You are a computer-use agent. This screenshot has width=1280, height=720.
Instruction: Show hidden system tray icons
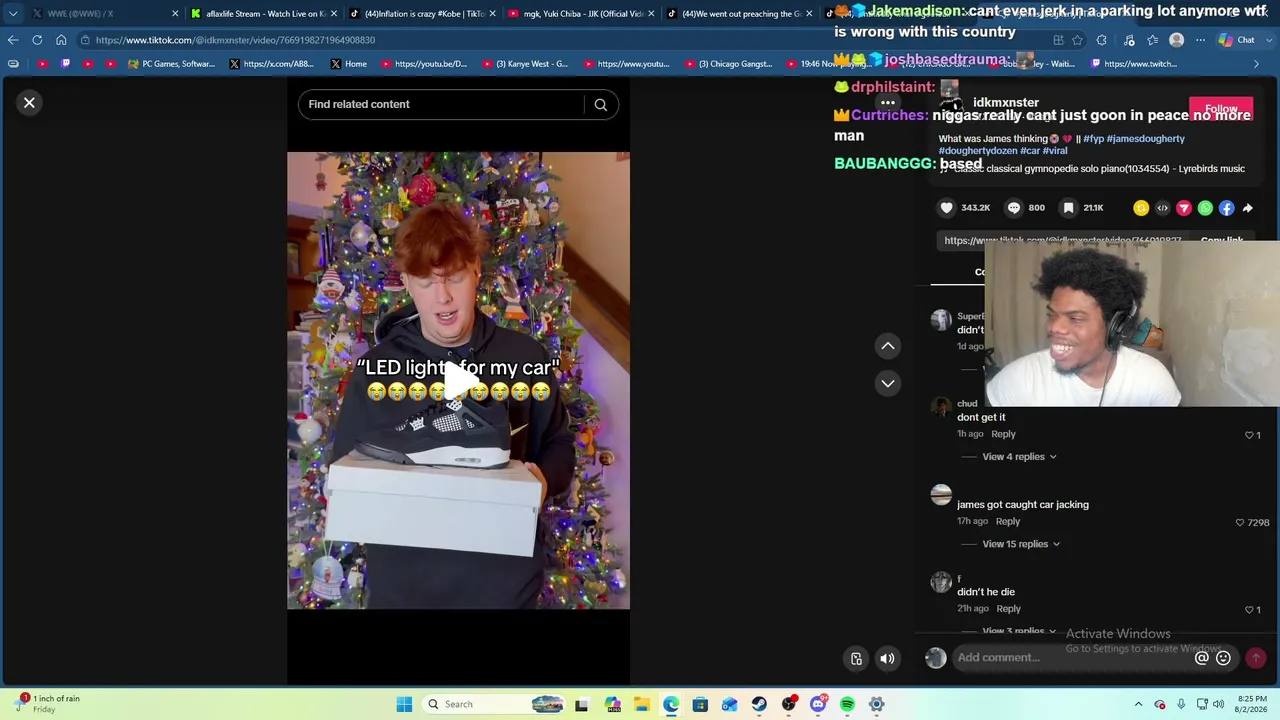(1138, 704)
